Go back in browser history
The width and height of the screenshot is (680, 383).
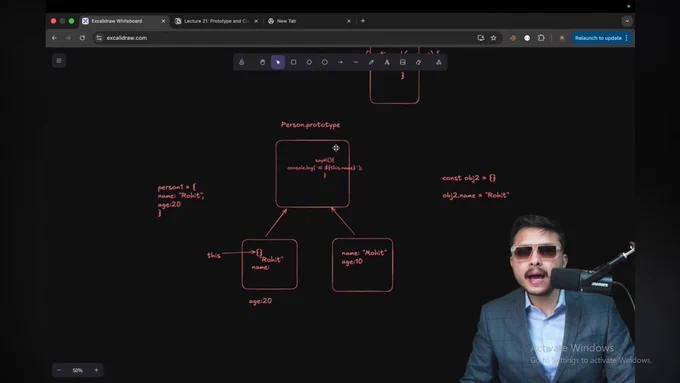(54, 38)
